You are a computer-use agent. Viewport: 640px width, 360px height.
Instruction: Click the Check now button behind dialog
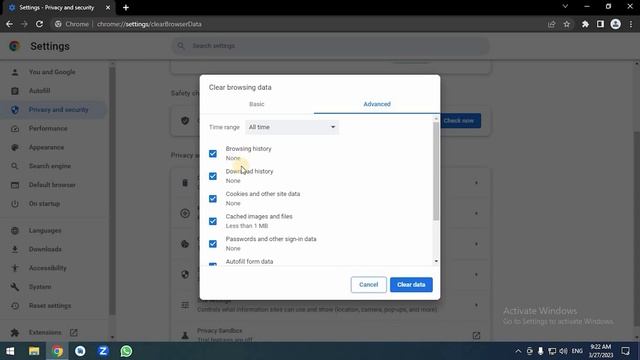(x=461, y=120)
